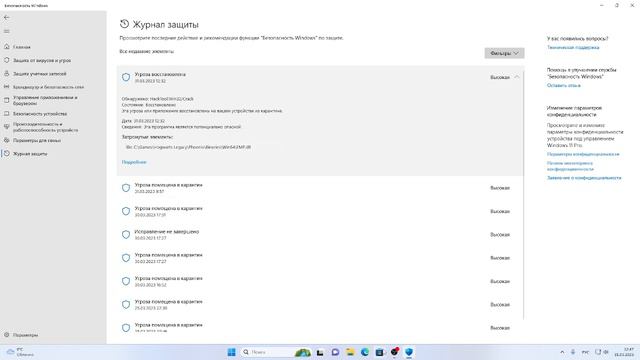This screenshot has height=360, width=640.
Task: Click the app and browser control icon
Action: (7, 100)
